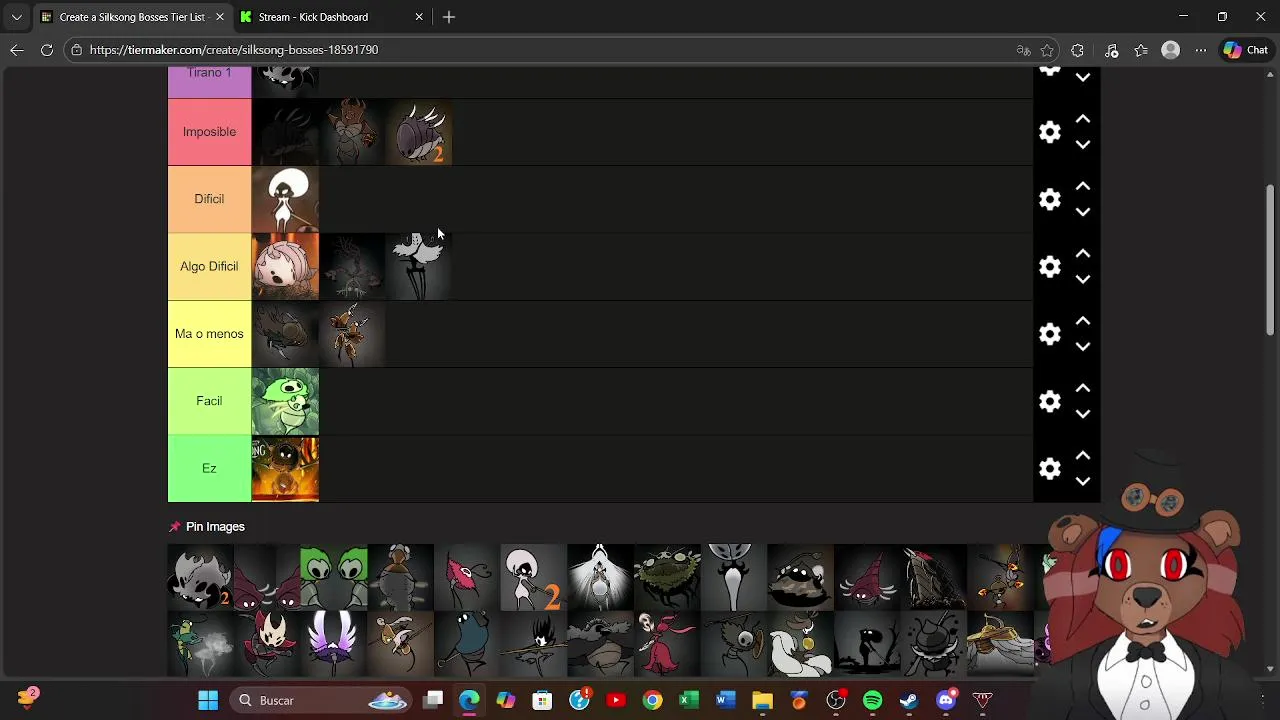Image resolution: width=1280 pixels, height=720 pixels.
Task: Select the Facil tier label
Action: pyautogui.click(x=209, y=401)
